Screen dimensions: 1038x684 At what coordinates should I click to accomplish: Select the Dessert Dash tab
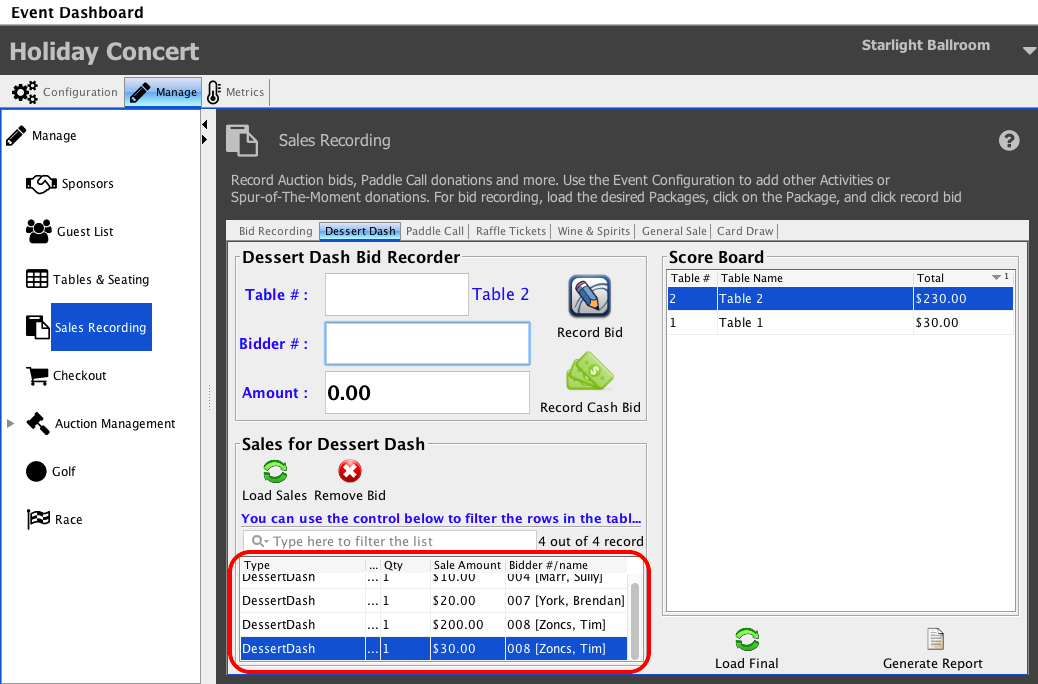tap(360, 231)
